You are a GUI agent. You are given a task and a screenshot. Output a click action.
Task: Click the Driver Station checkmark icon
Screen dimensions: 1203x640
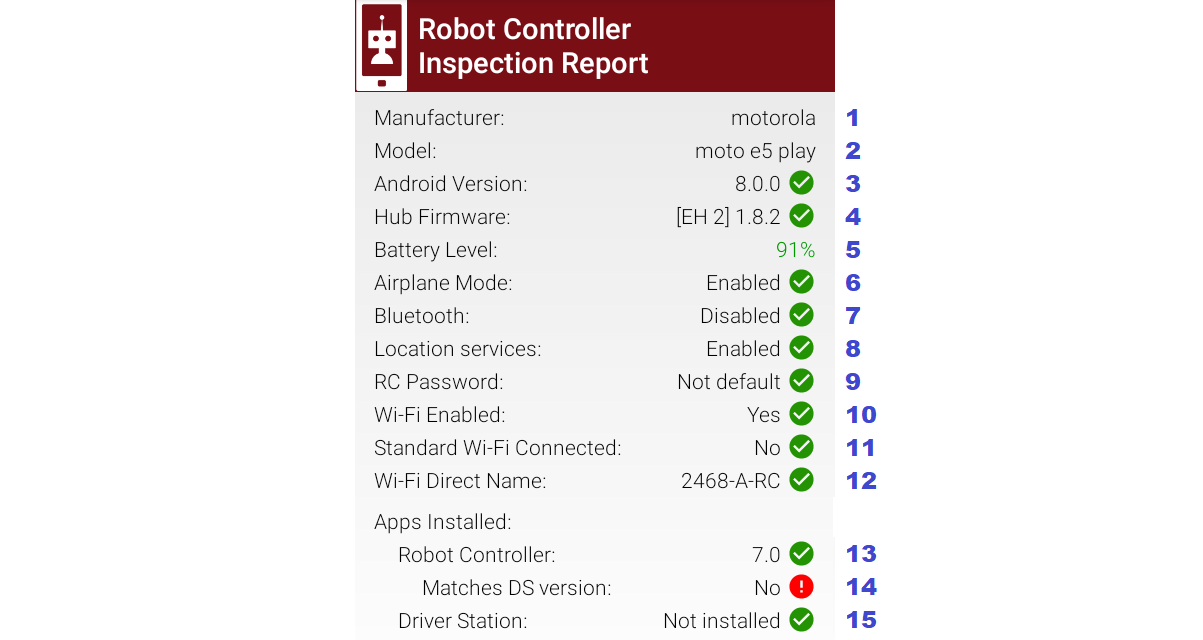[x=801, y=620]
